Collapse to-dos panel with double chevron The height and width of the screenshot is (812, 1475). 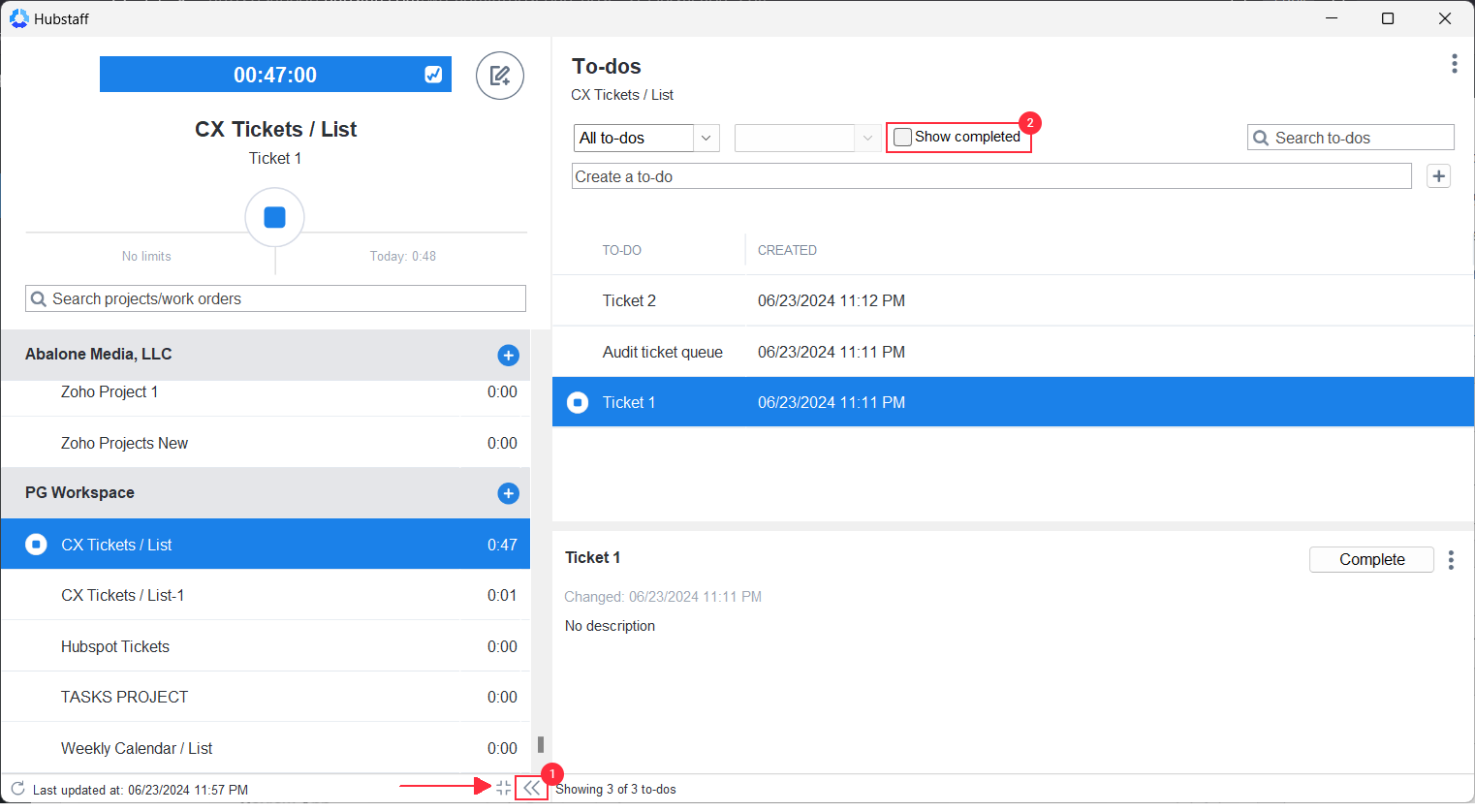[x=531, y=788]
